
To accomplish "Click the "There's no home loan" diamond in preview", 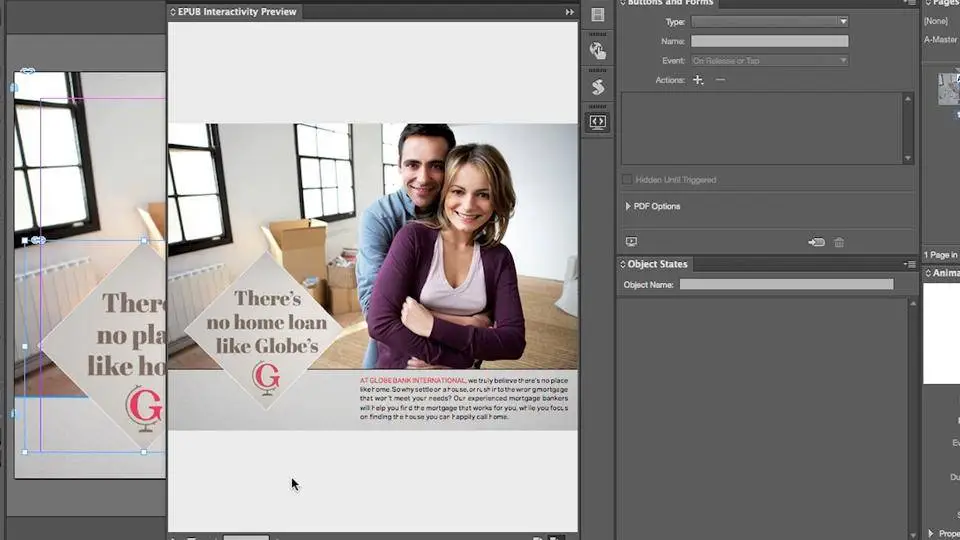I will (x=266, y=331).
